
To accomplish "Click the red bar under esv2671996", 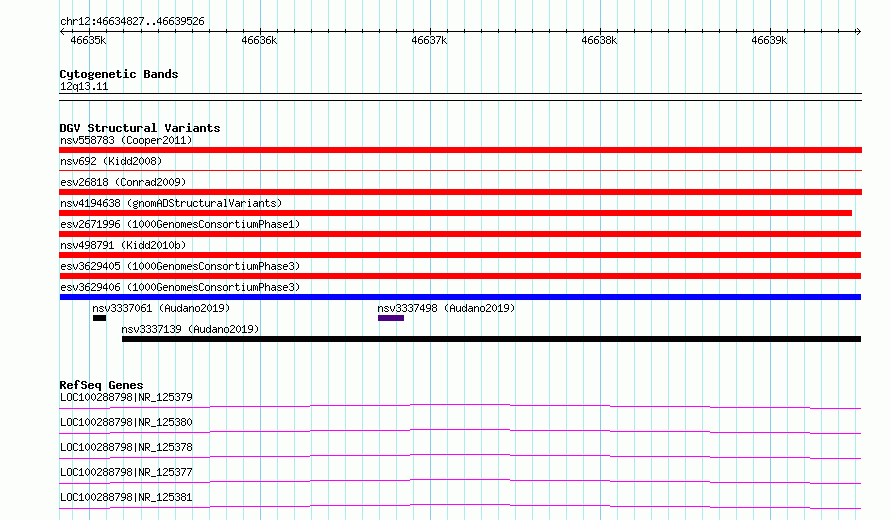I will point(460,234).
